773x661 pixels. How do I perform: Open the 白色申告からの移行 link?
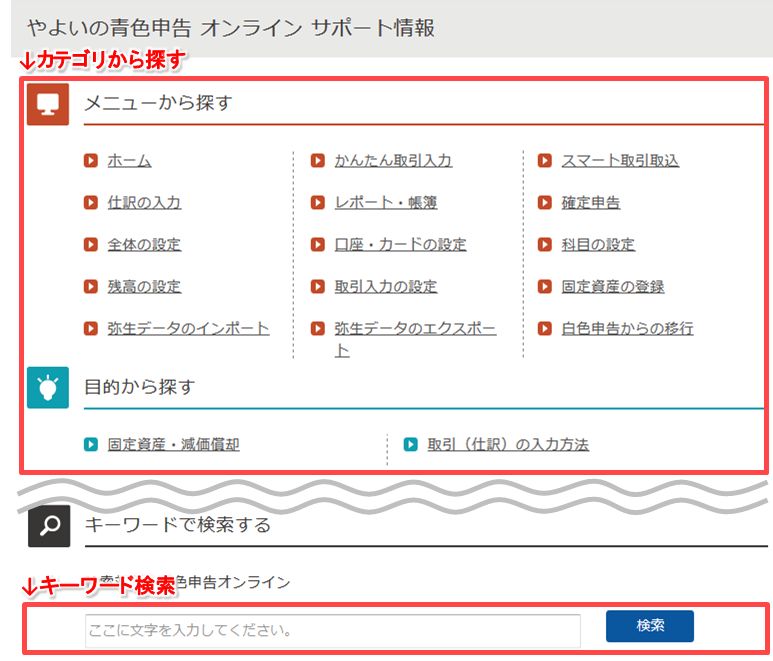coord(627,328)
